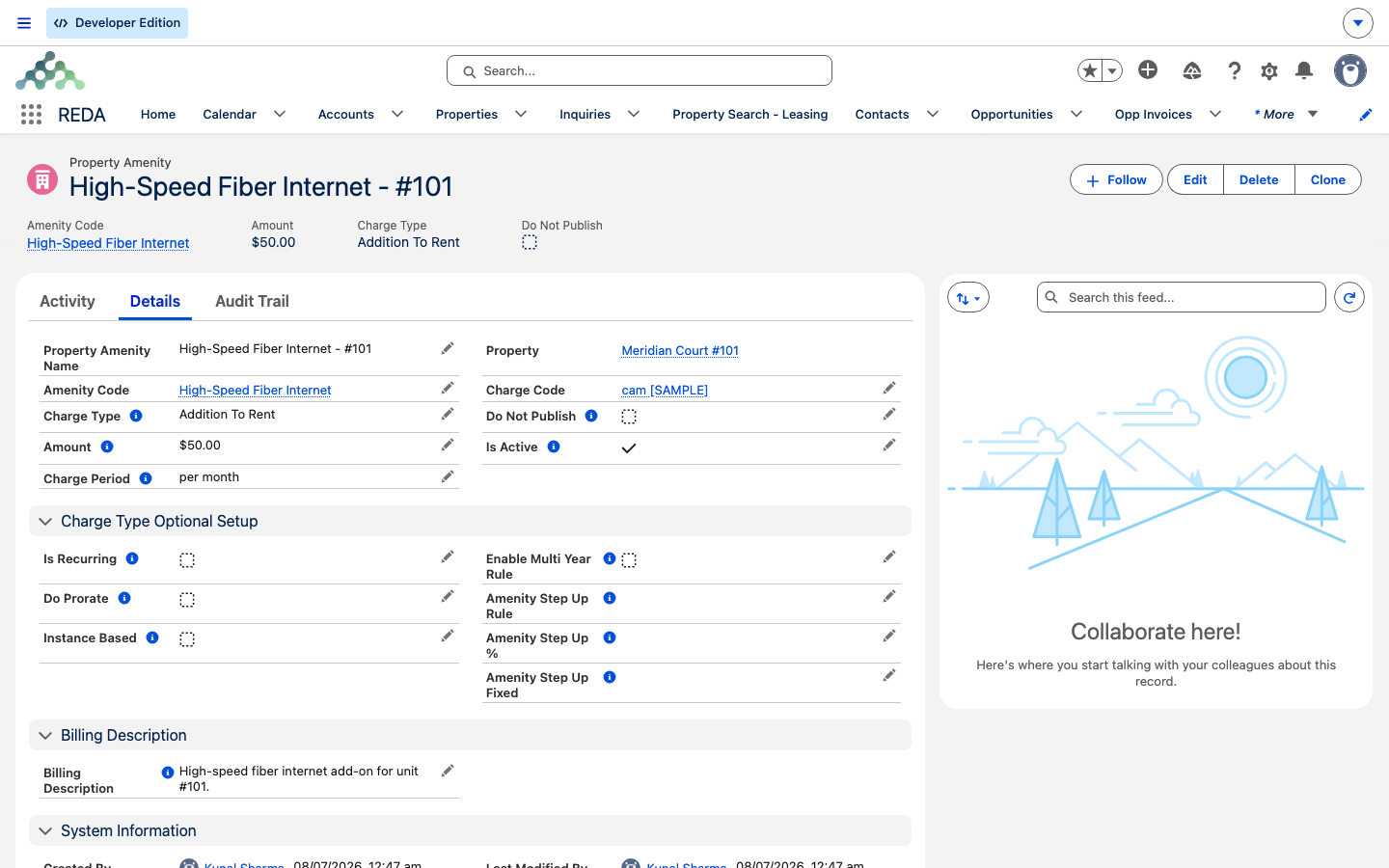Viewport: 1389px width, 868px height.
Task: Edit the Amount field pencil
Action: 448,445
